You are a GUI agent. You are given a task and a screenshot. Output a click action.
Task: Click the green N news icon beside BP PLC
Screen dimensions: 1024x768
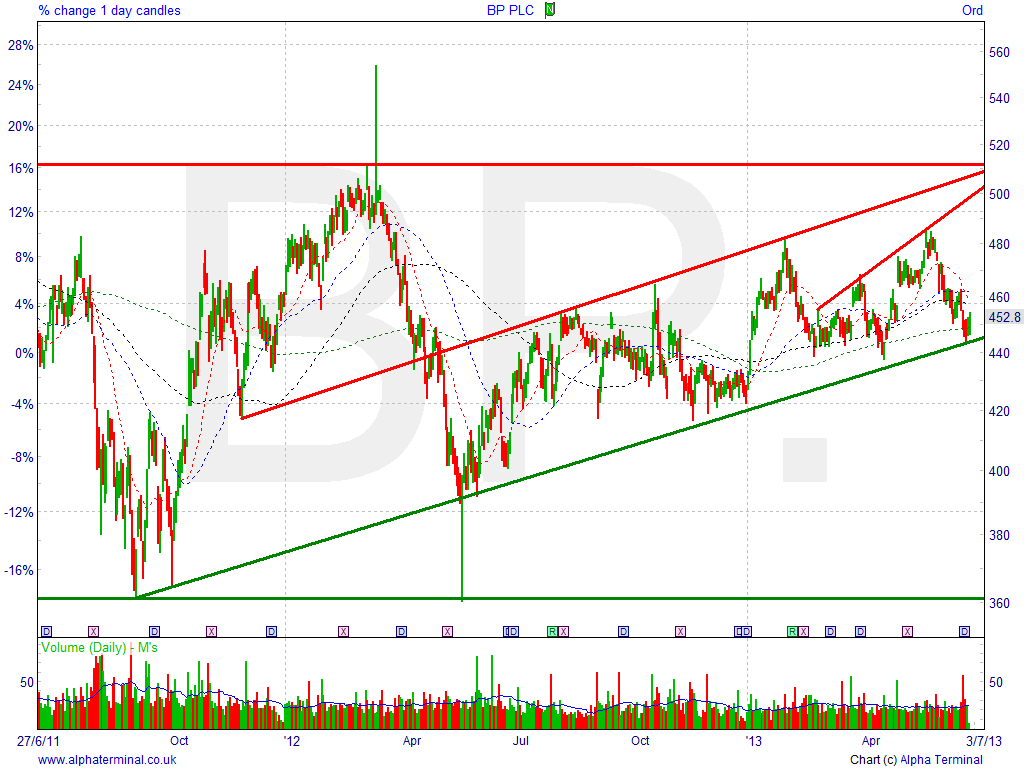pyautogui.click(x=550, y=10)
